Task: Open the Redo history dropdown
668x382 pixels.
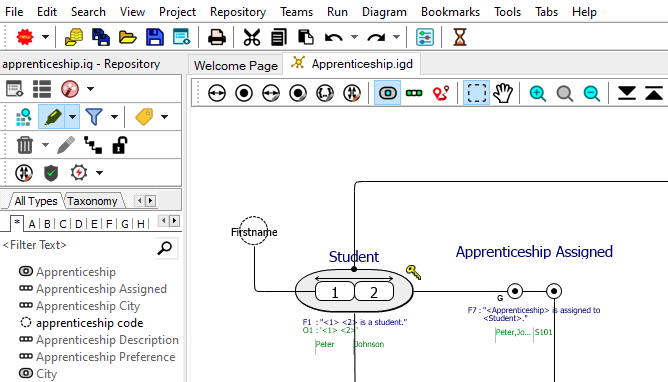Action: [396, 37]
